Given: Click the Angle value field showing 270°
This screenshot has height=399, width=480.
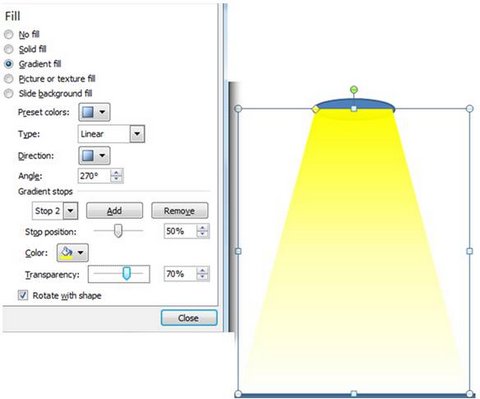Looking at the screenshot, I should (94, 176).
